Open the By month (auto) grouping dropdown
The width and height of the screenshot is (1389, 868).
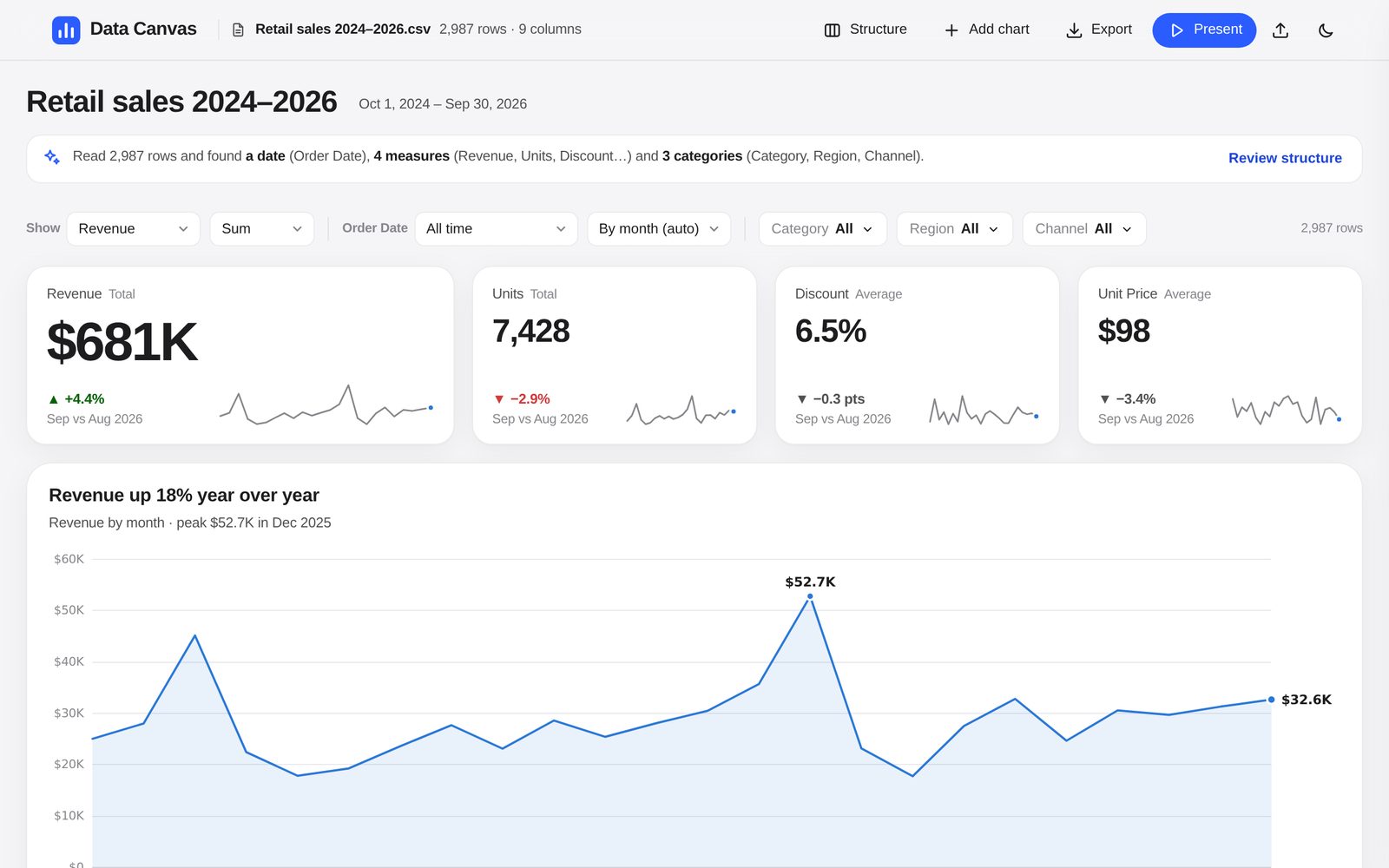pyautogui.click(x=659, y=229)
